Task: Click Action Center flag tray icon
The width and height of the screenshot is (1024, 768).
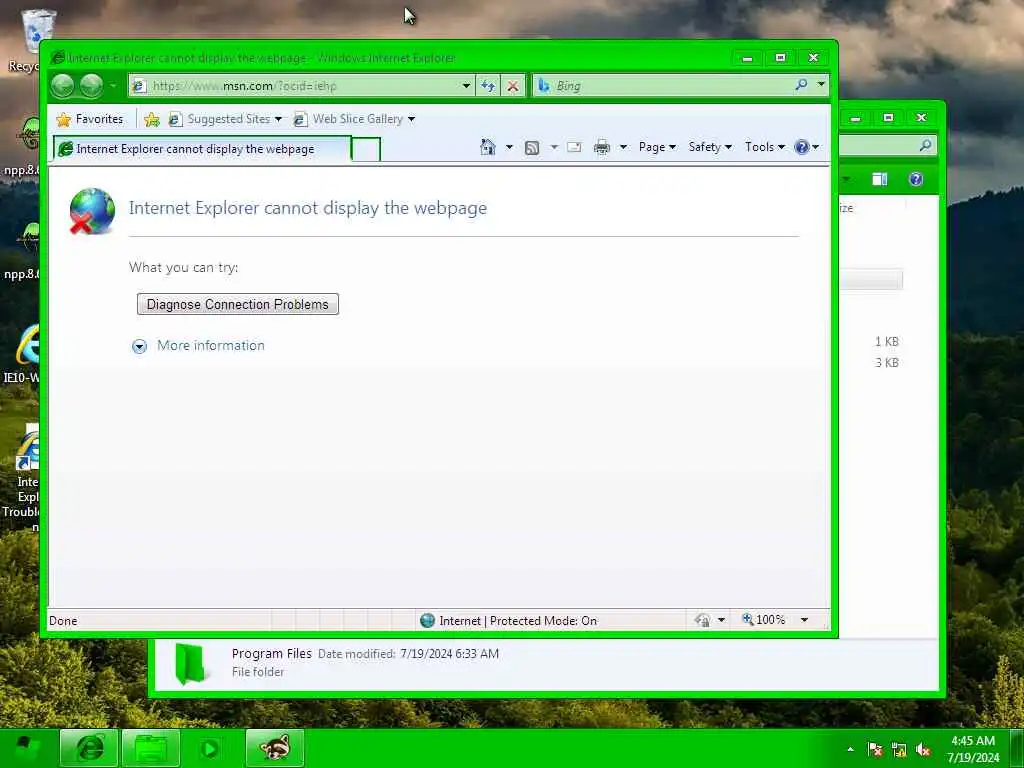Action: pos(875,750)
